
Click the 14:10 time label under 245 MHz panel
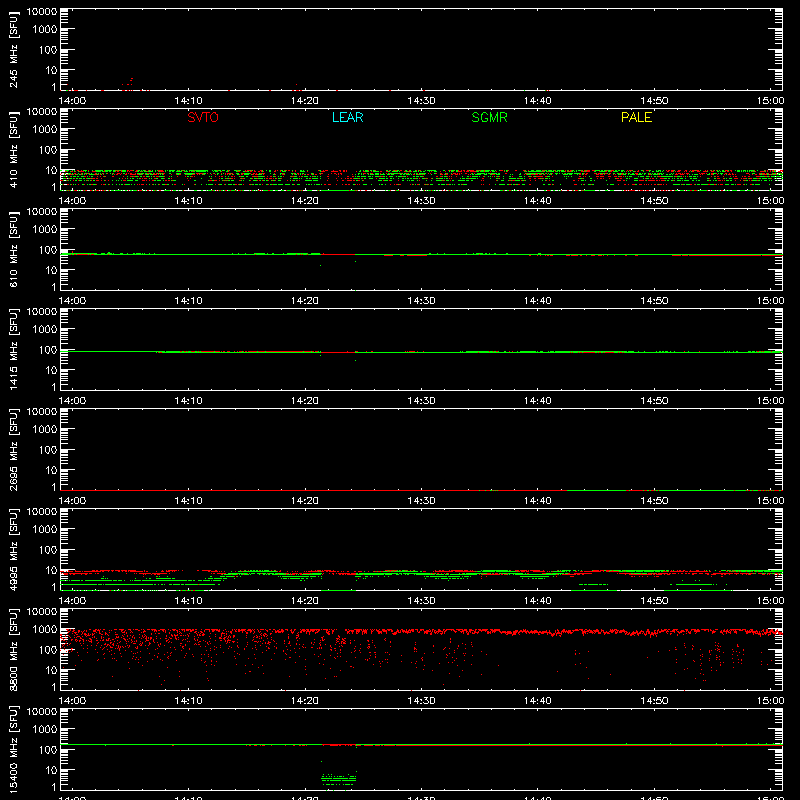tap(188, 101)
